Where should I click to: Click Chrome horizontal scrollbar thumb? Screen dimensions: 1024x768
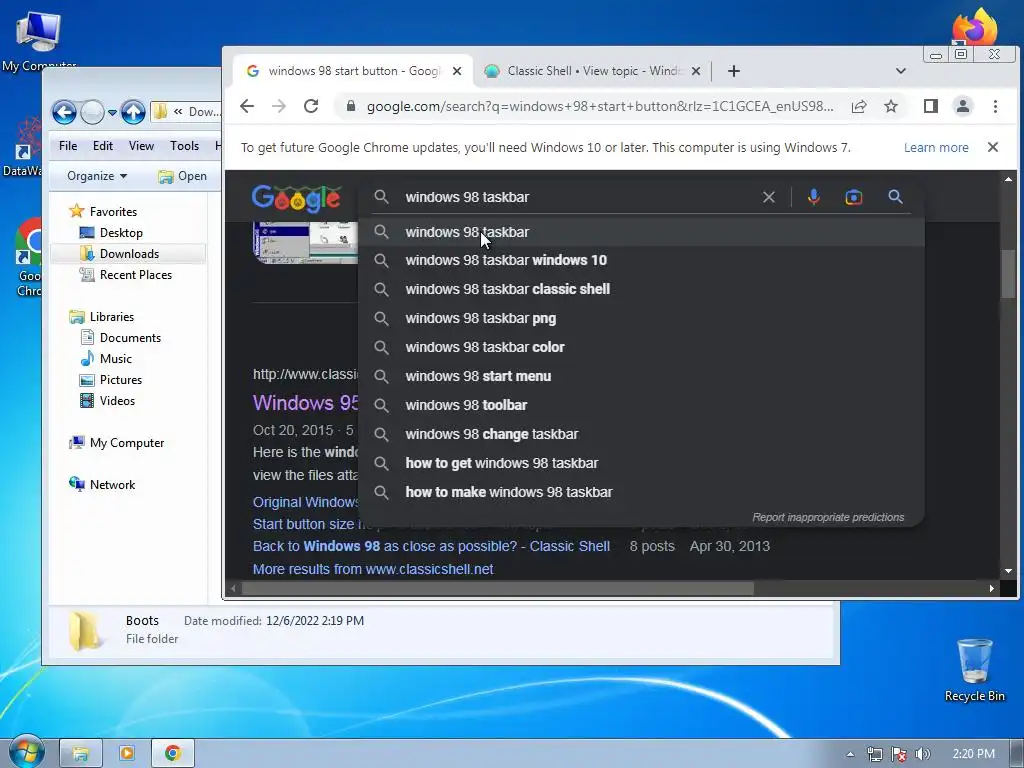(x=498, y=588)
